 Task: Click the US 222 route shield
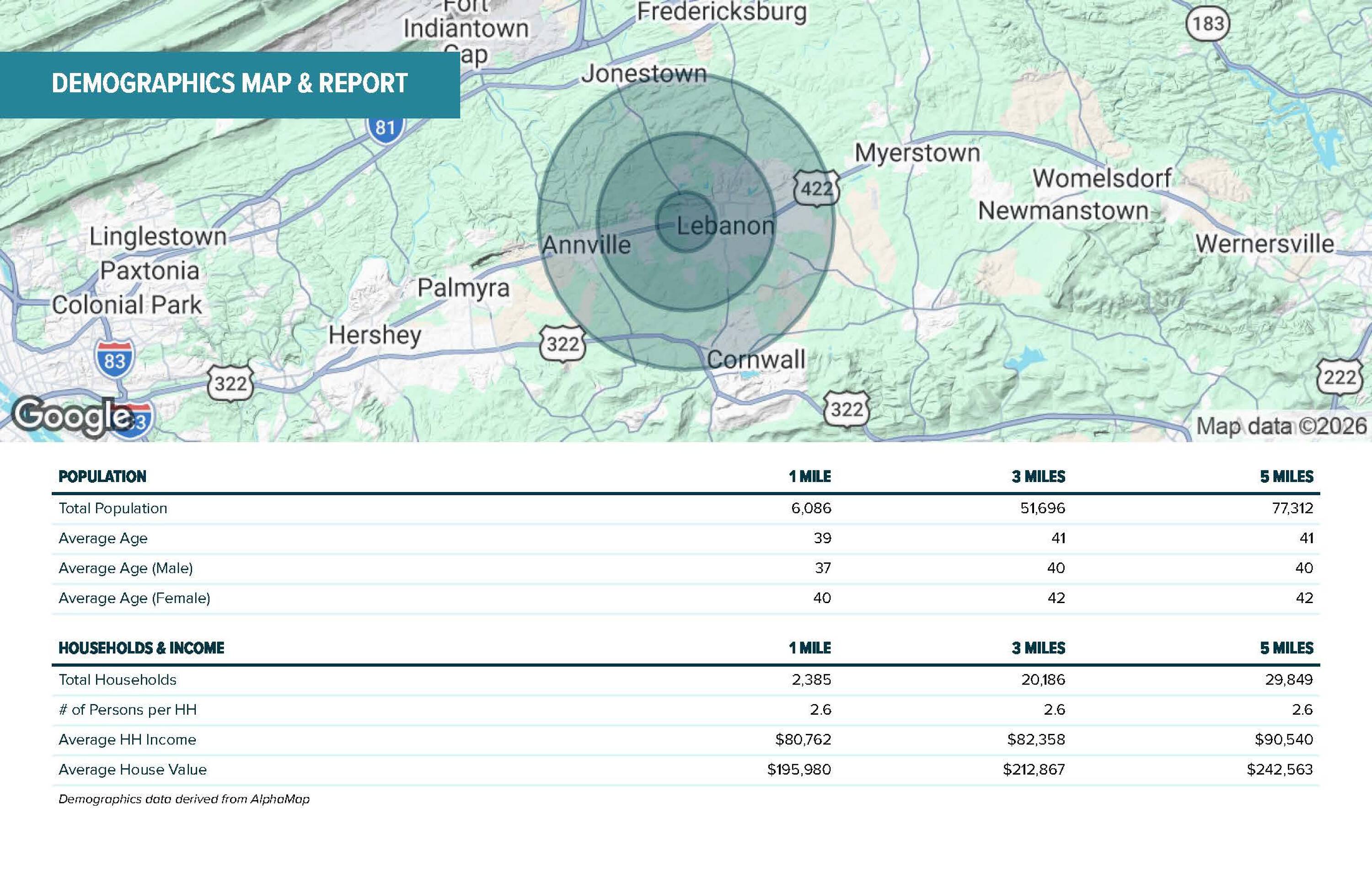point(1340,377)
